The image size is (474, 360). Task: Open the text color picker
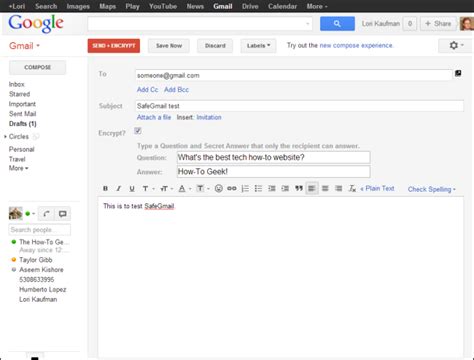(x=184, y=189)
